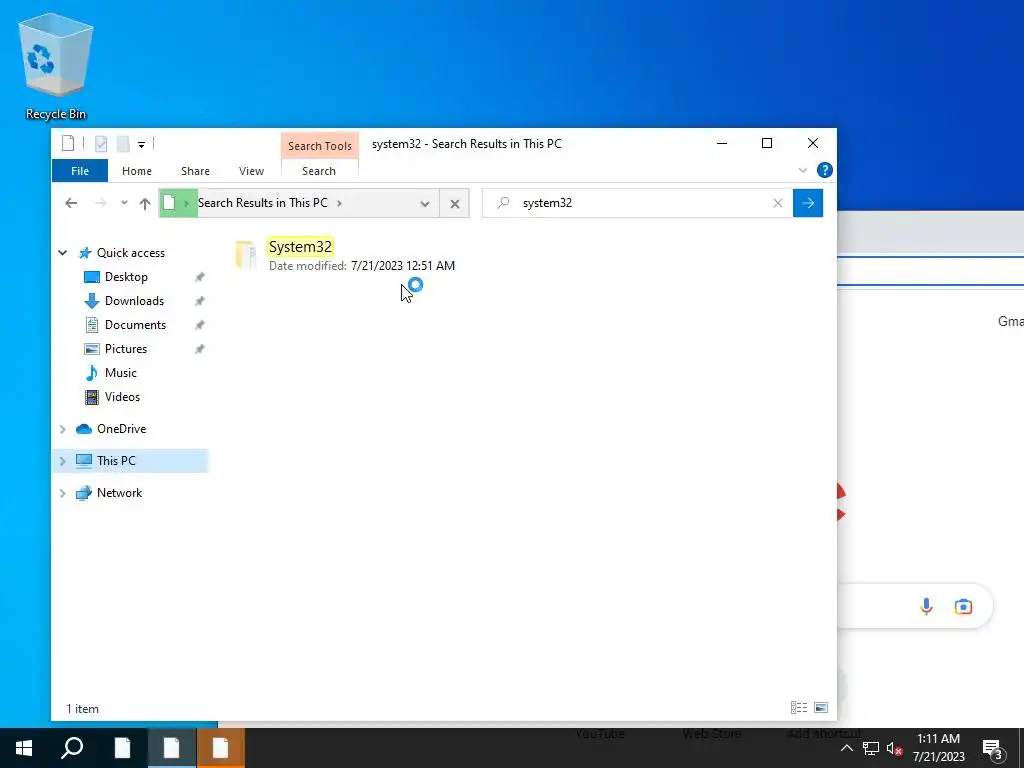Viewport: 1024px width, 768px height.
Task: Open the Music folder in navigation pane
Action: coord(121,373)
